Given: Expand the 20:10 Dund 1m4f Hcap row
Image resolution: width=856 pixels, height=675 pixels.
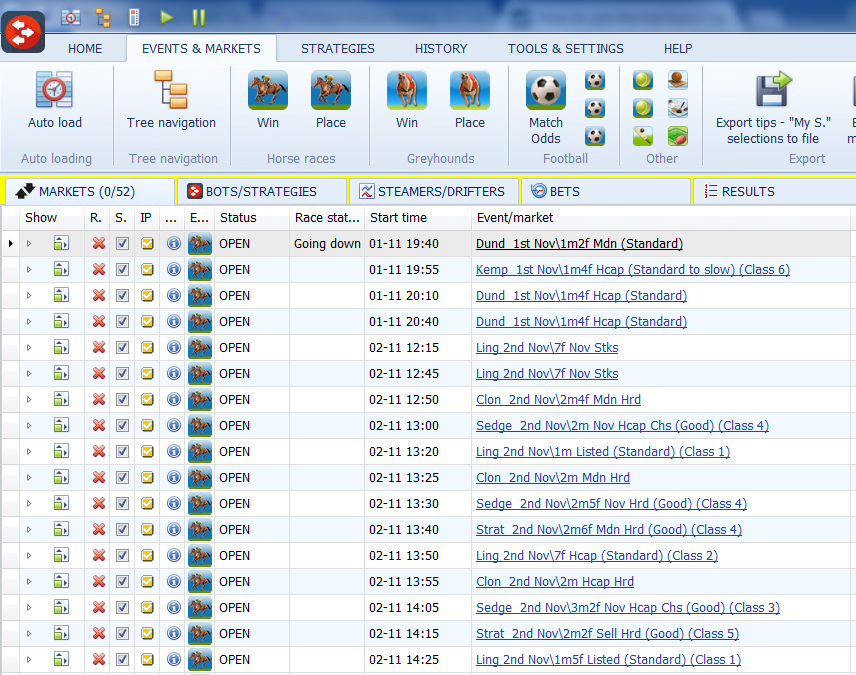Looking at the screenshot, I should pos(29,295).
